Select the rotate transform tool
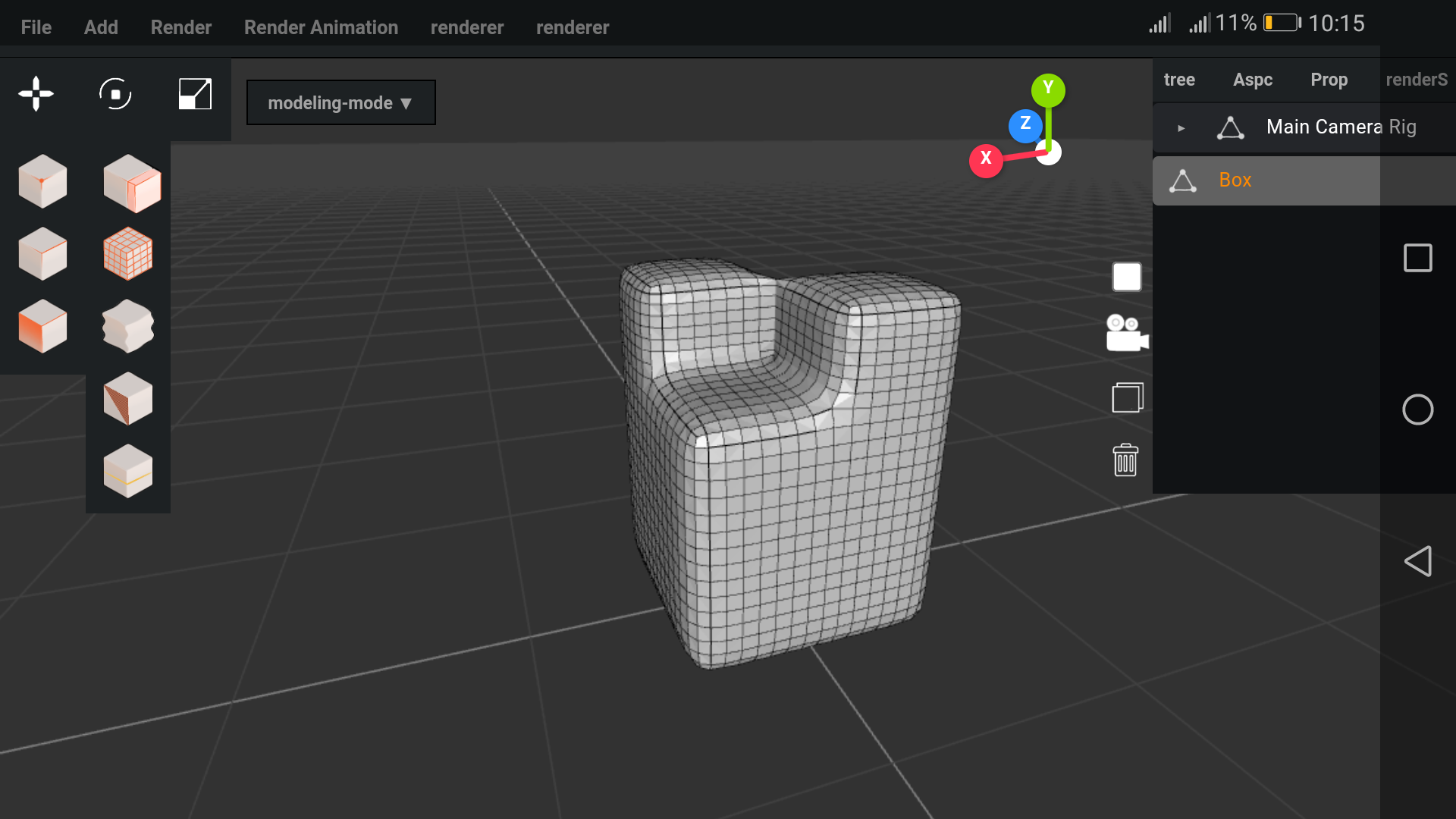1456x819 pixels. tap(115, 94)
